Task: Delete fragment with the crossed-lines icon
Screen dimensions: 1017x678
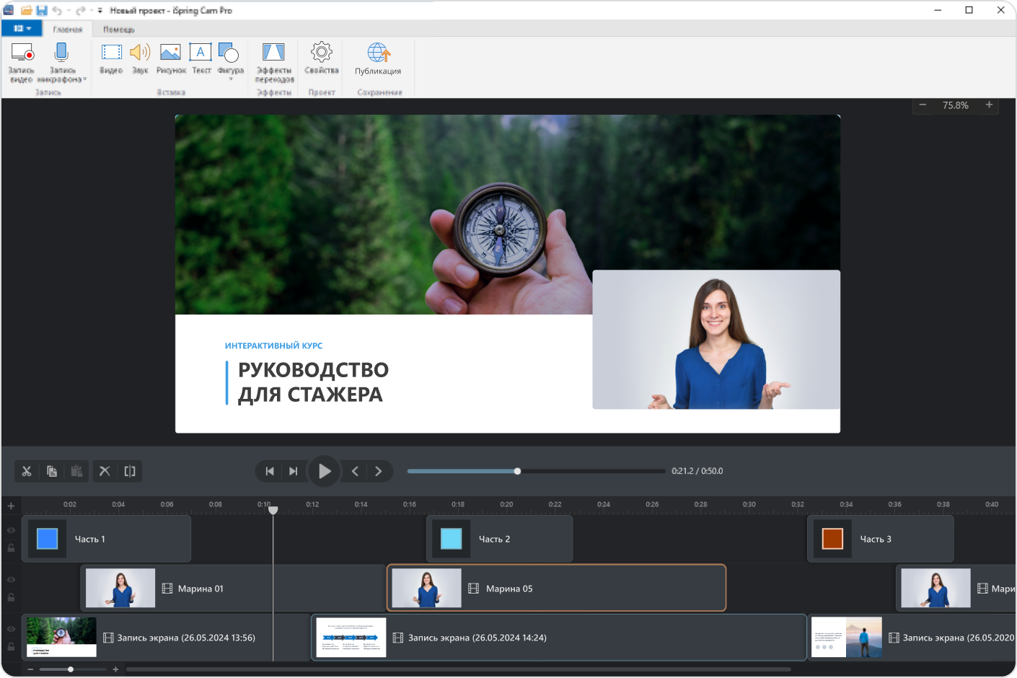Action: [104, 471]
